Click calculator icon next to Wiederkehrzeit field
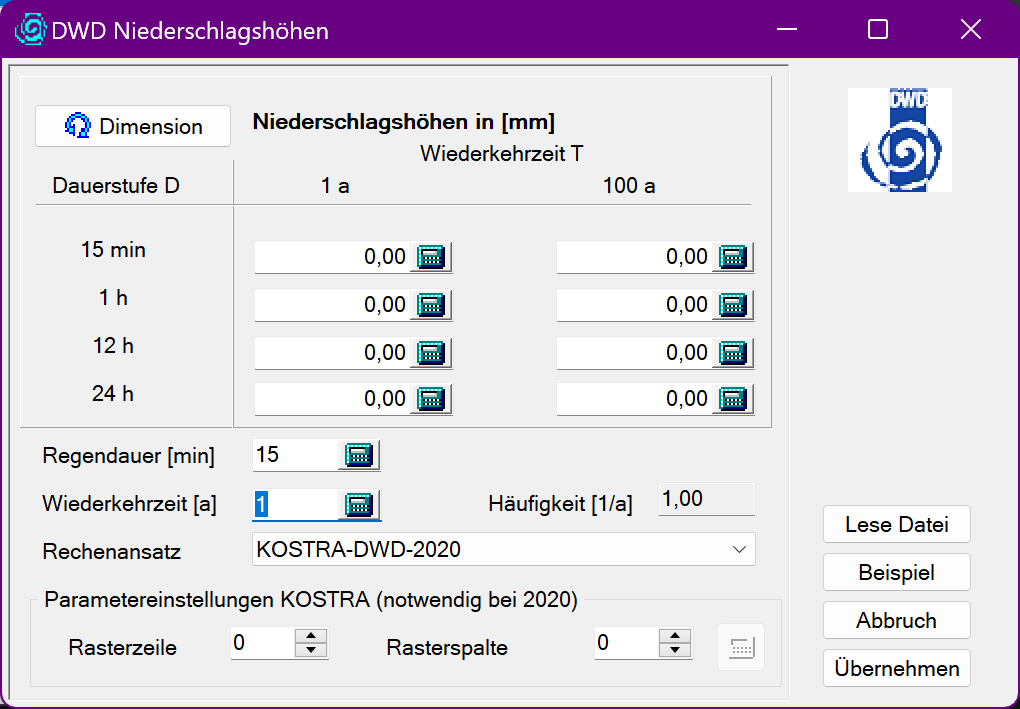 [359, 504]
